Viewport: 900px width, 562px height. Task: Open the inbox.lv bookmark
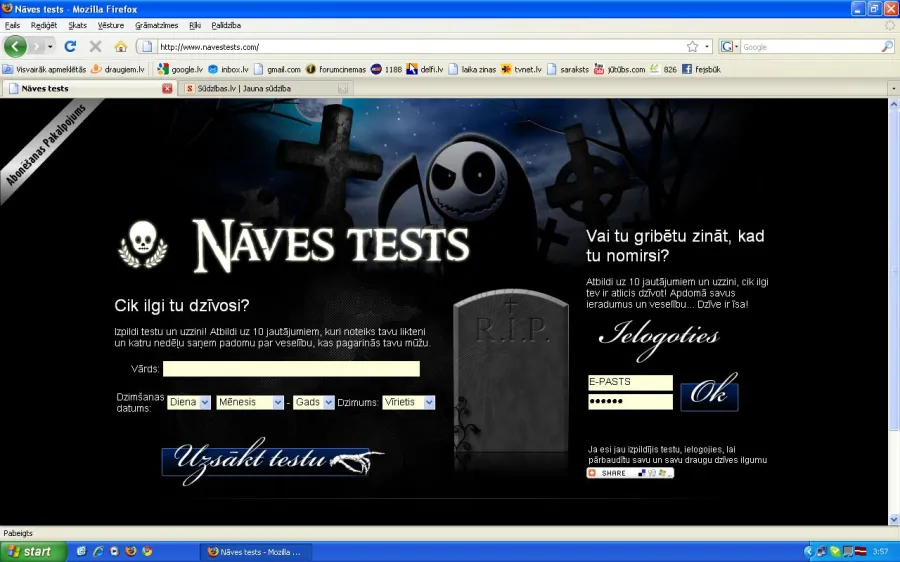tap(228, 69)
